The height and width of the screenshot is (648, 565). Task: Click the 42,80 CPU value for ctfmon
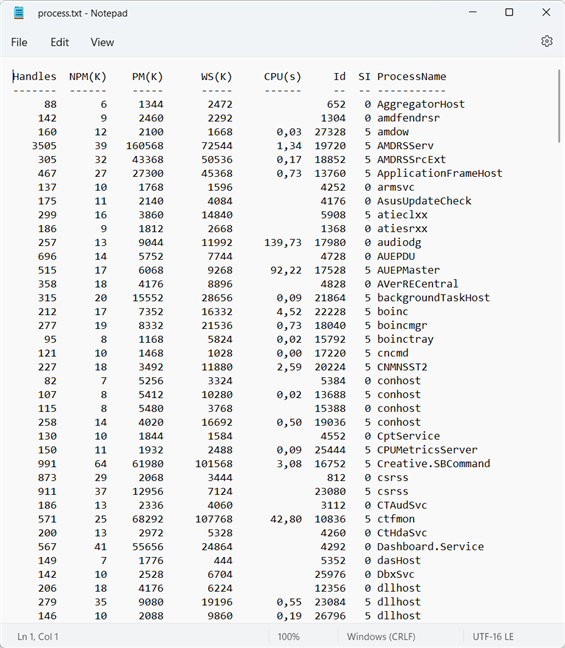point(286,519)
